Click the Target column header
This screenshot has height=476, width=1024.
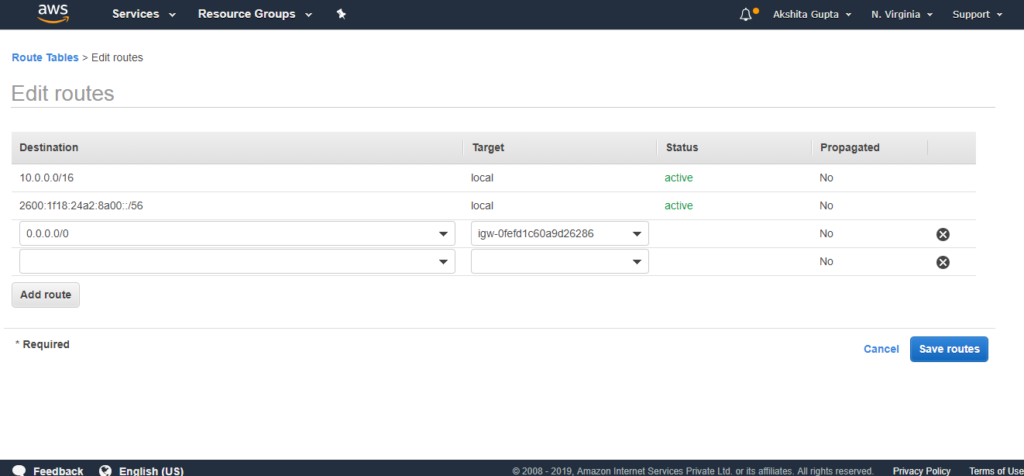click(x=487, y=148)
